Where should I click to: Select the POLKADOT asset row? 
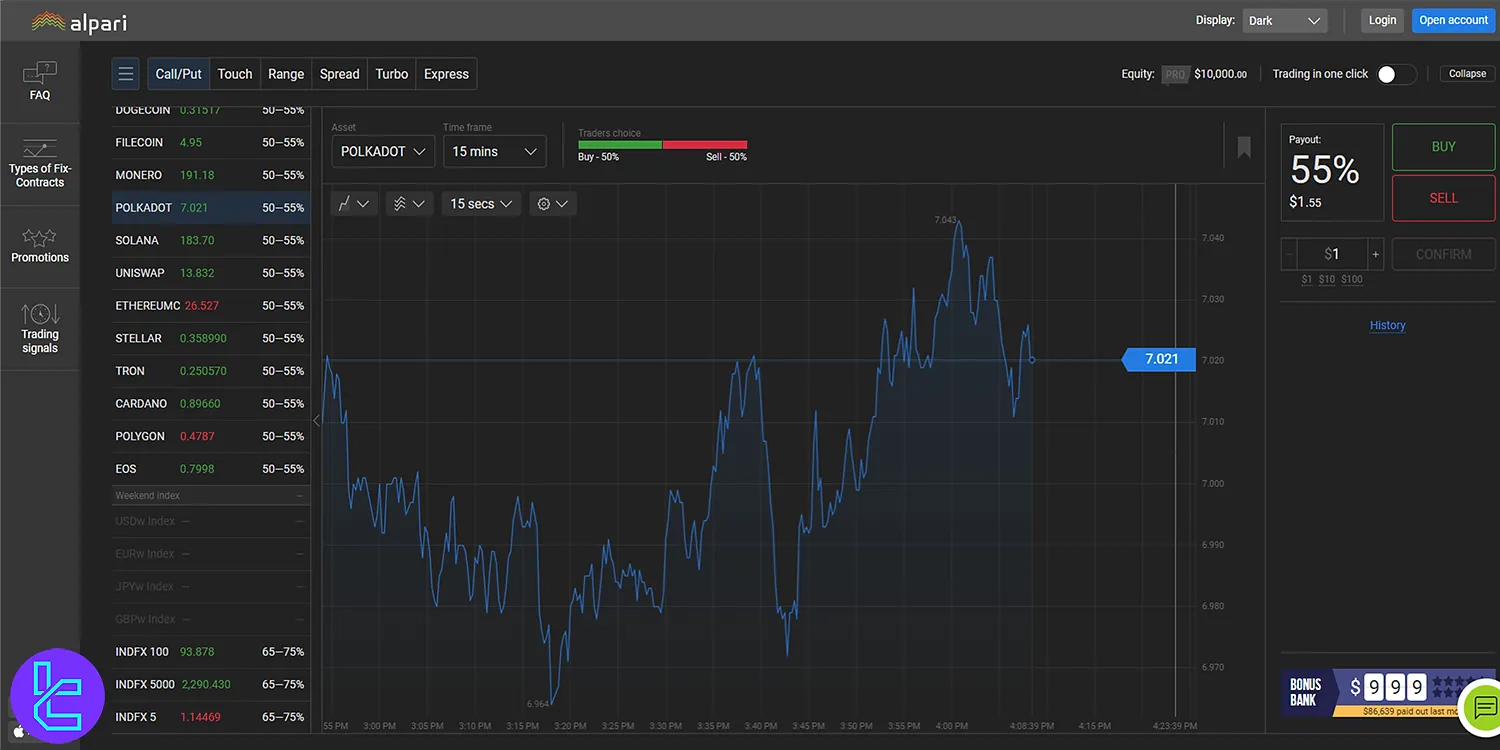coord(210,207)
